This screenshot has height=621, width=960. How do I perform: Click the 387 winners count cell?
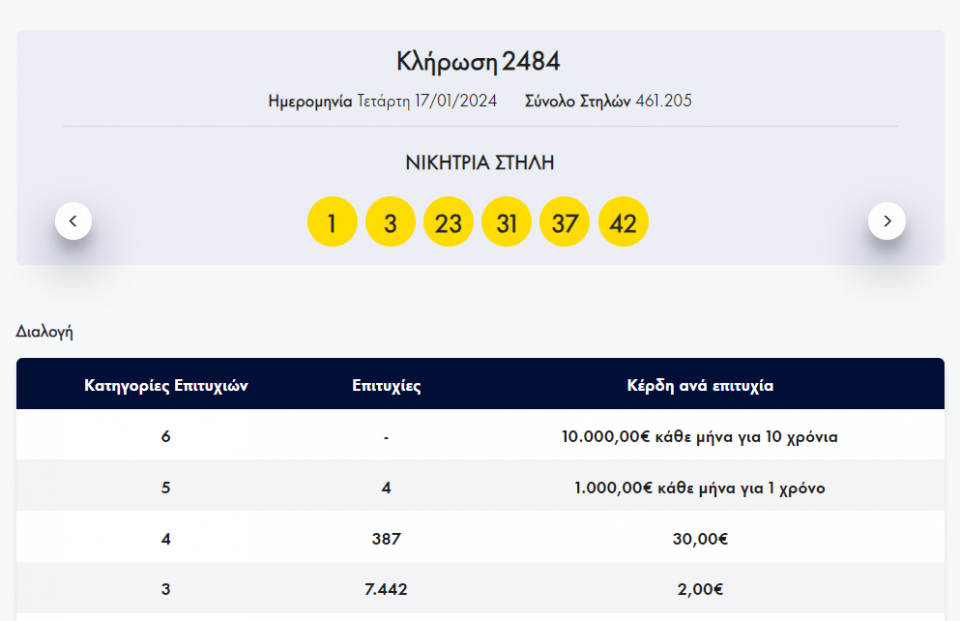tap(386, 539)
